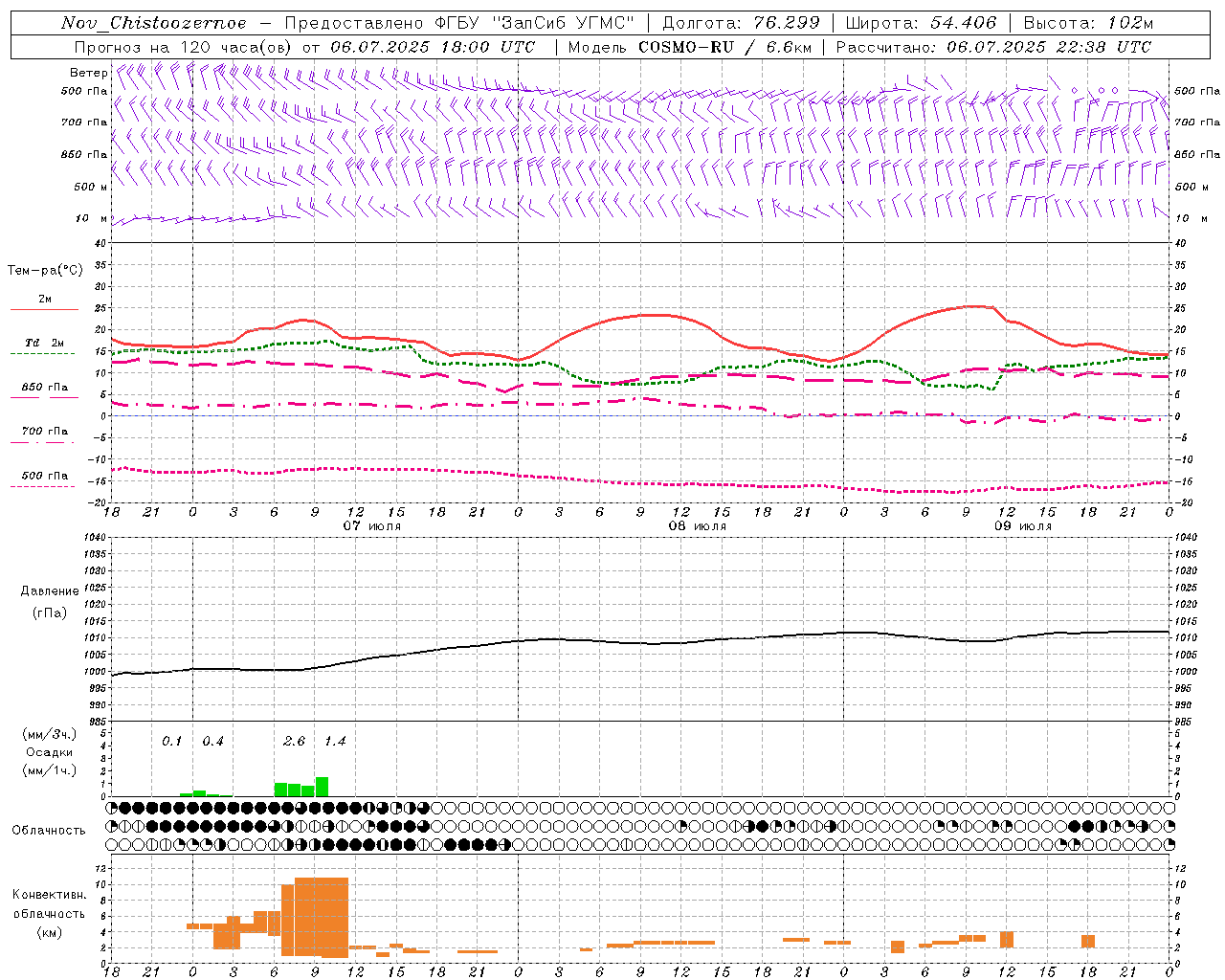
Task: Click the Td 2м dew point legend label
Action: tap(44, 343)
